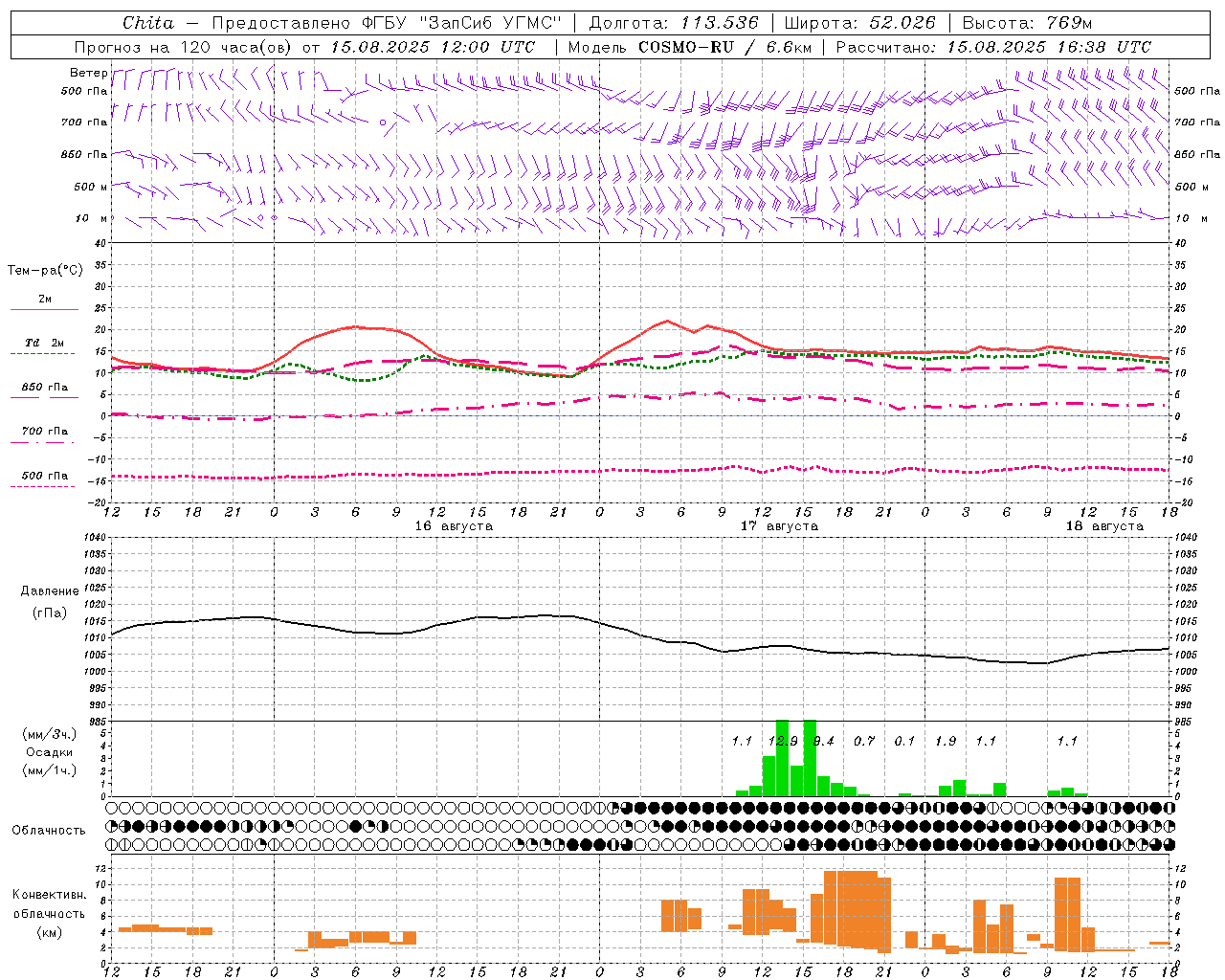Viewport: 1225px width, 980px height.
Task: Click the elevation value "Высота: 769м"
Action: tap(1027, 23)
